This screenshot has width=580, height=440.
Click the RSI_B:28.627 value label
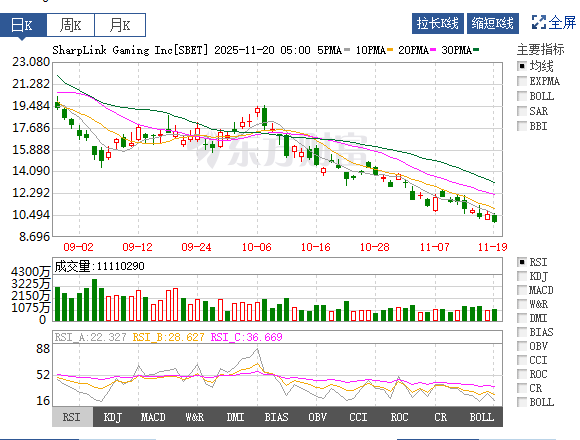pyautogui.click(x=168, y=337)
